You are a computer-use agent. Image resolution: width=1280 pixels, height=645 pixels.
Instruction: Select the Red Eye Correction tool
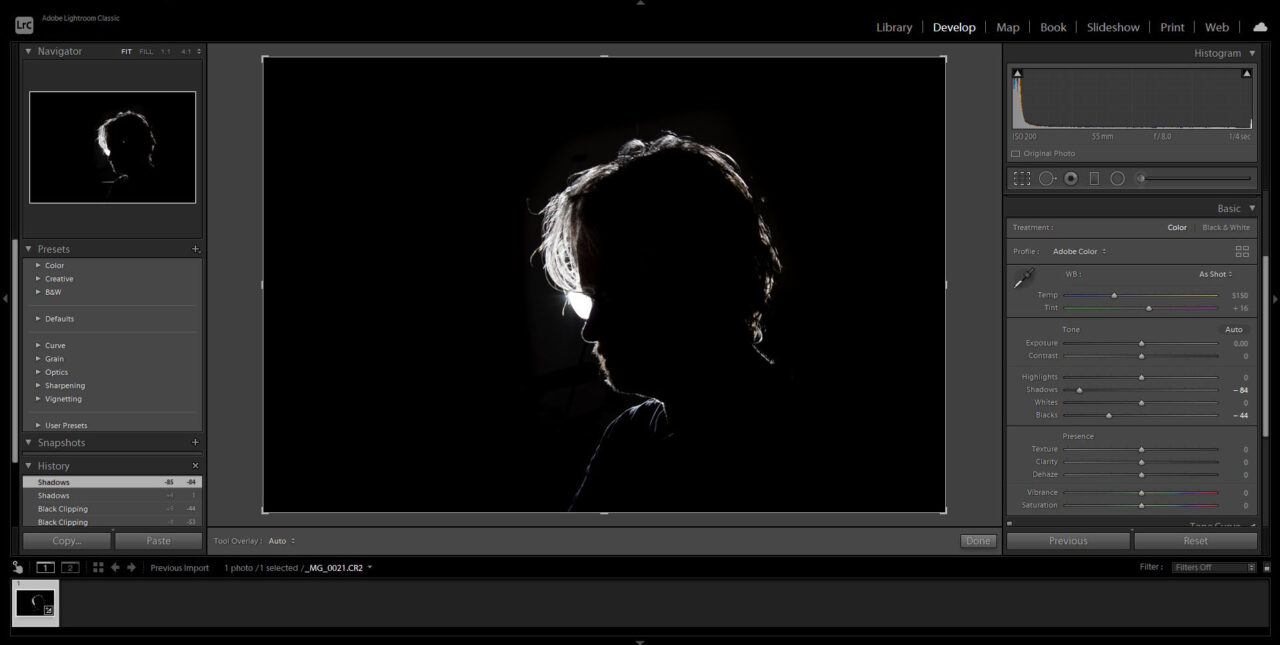pos(1071,179)
